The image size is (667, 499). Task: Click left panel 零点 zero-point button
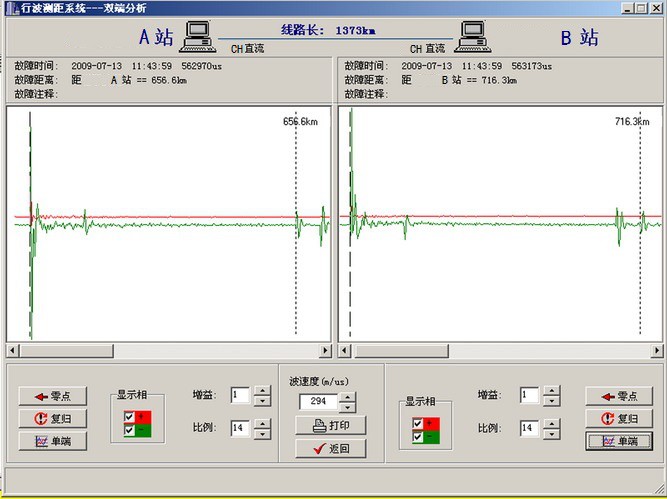[53, 396]
